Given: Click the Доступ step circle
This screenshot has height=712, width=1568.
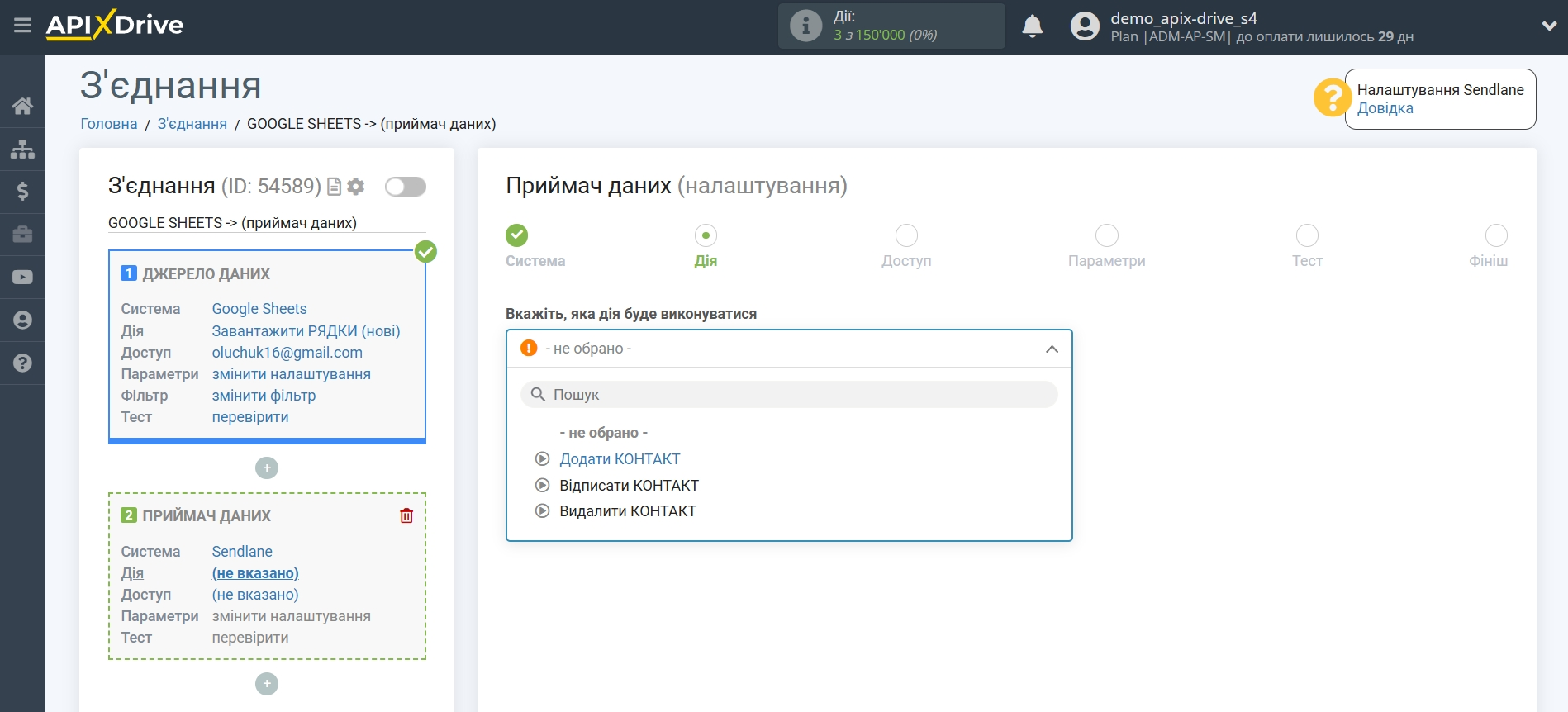Looking at the screenshot, I should (x=906, y=235).
